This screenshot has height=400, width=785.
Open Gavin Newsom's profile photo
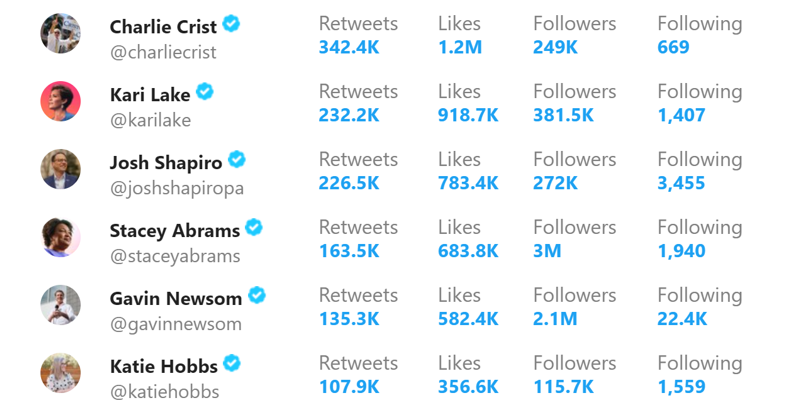[x=61, y=305]
